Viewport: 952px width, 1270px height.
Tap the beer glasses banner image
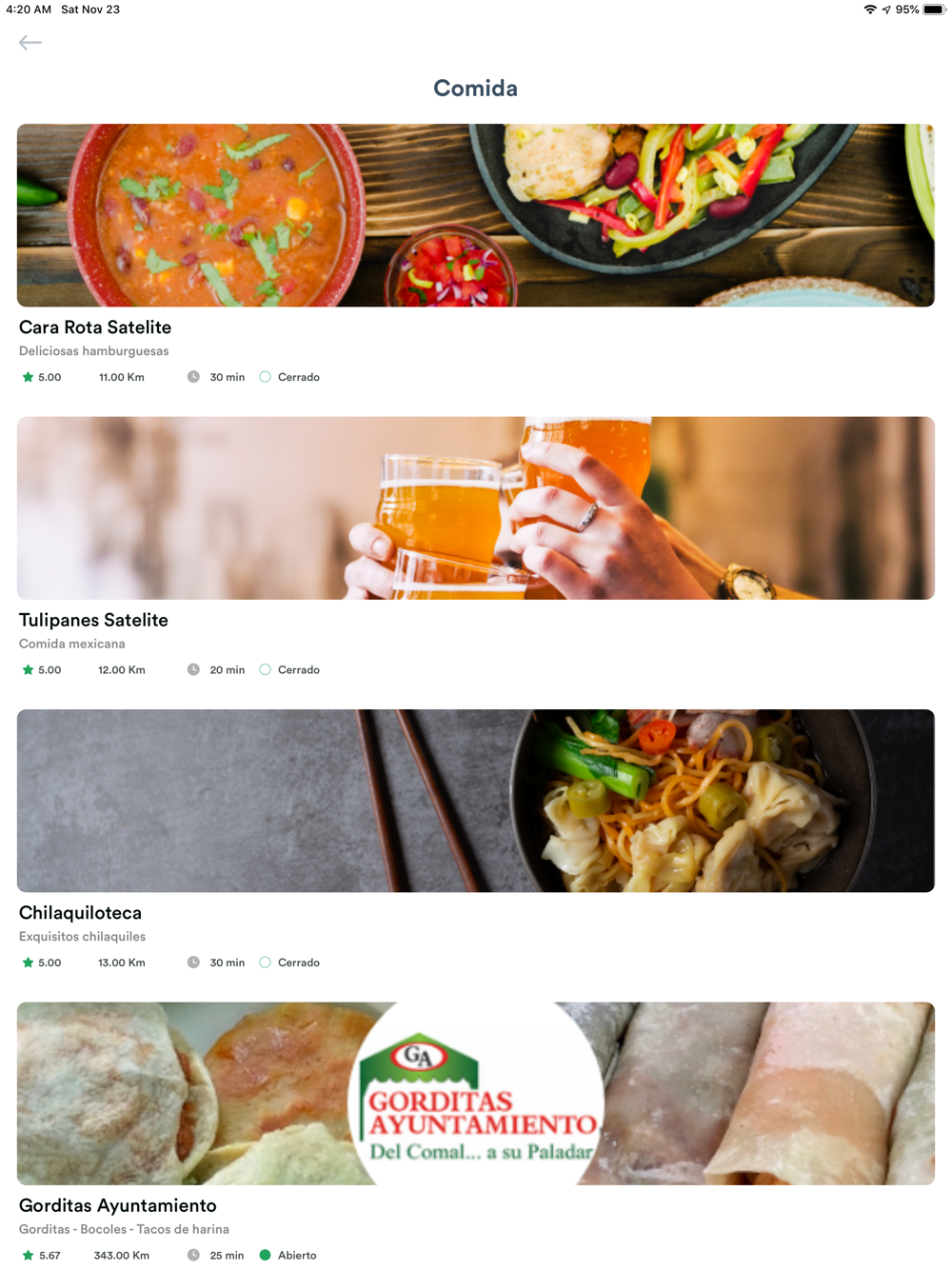(476, 507)
